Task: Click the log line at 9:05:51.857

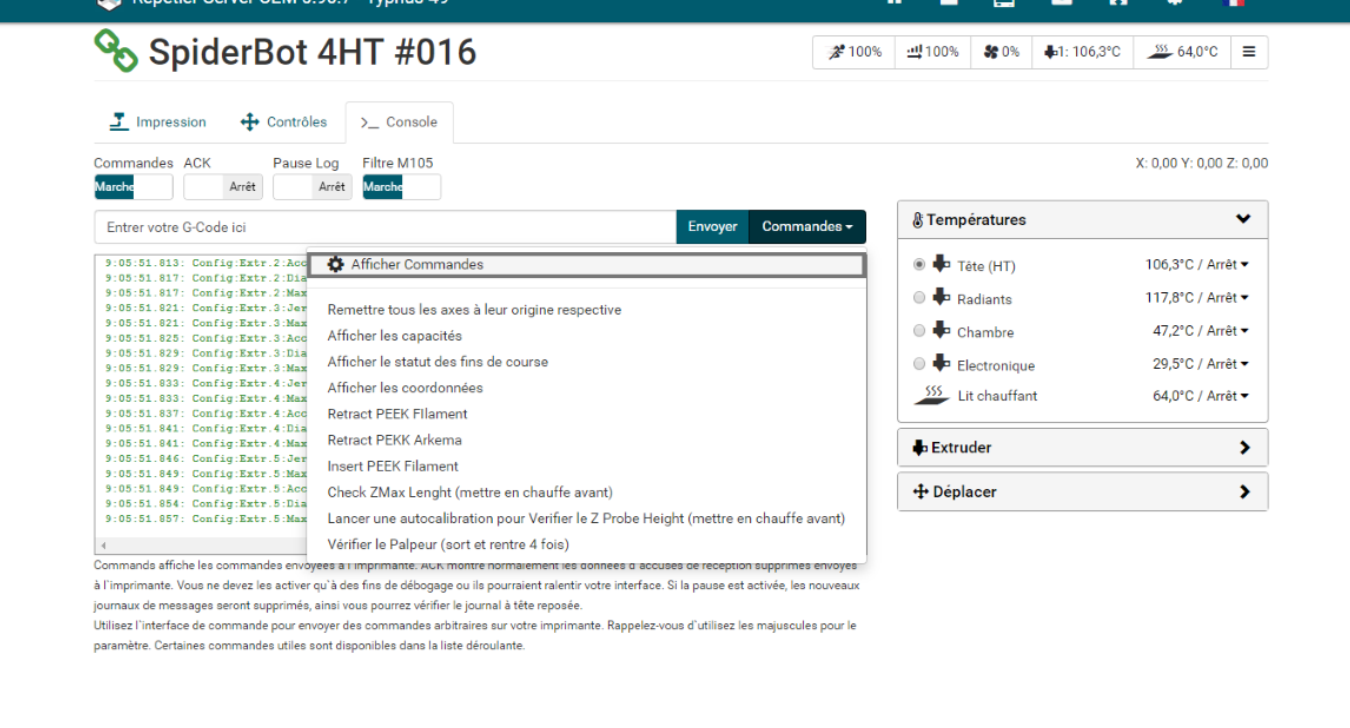Action: click(x=206, y=519)
